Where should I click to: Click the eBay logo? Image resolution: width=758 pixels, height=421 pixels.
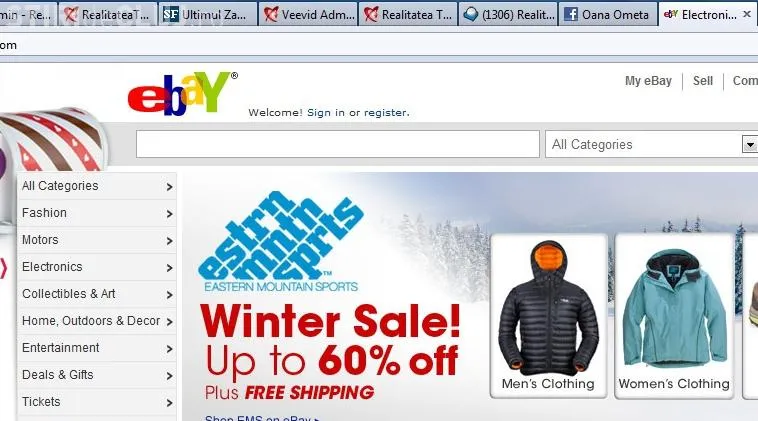(181, 94)
